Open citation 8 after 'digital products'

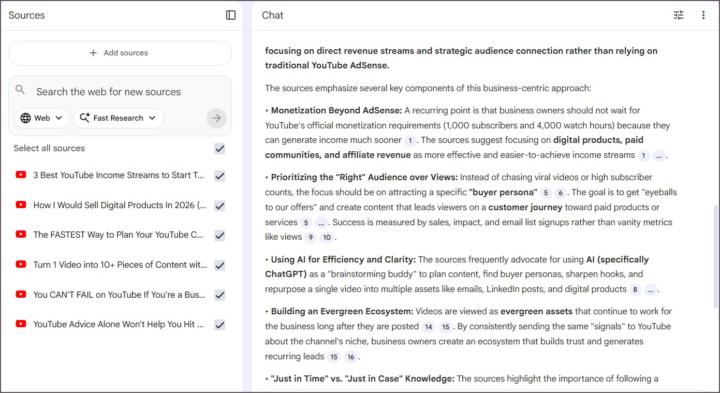pyautogui.click(x=635, y=290)
